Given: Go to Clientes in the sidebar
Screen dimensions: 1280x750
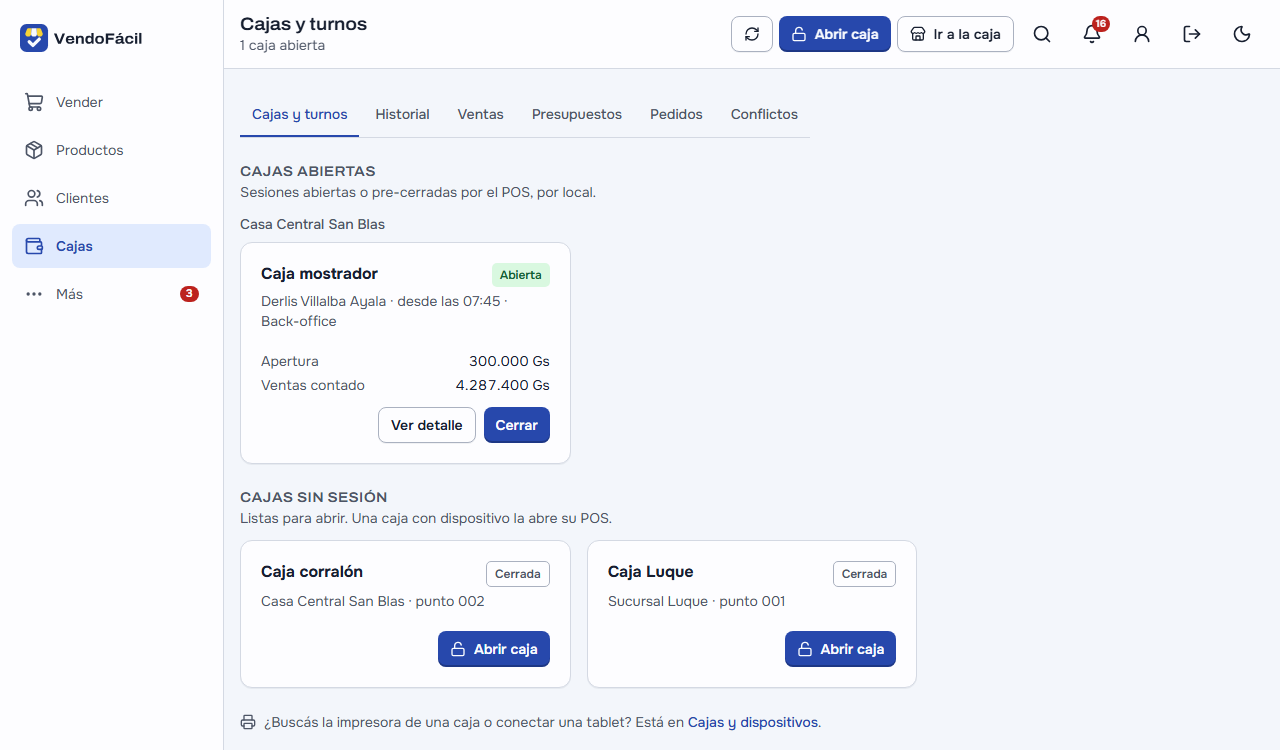Looking at the screenshot, I should pyautogui.click(x=111, y=198).
